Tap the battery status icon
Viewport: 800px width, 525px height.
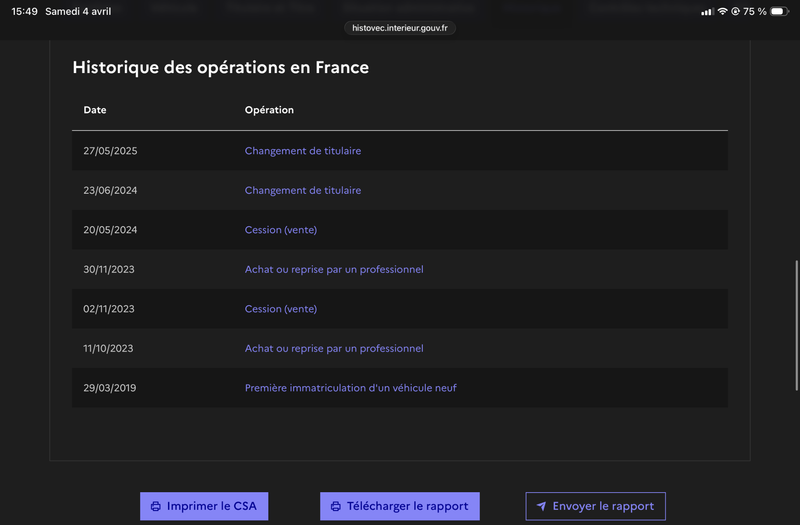click(x=779, y=12)
